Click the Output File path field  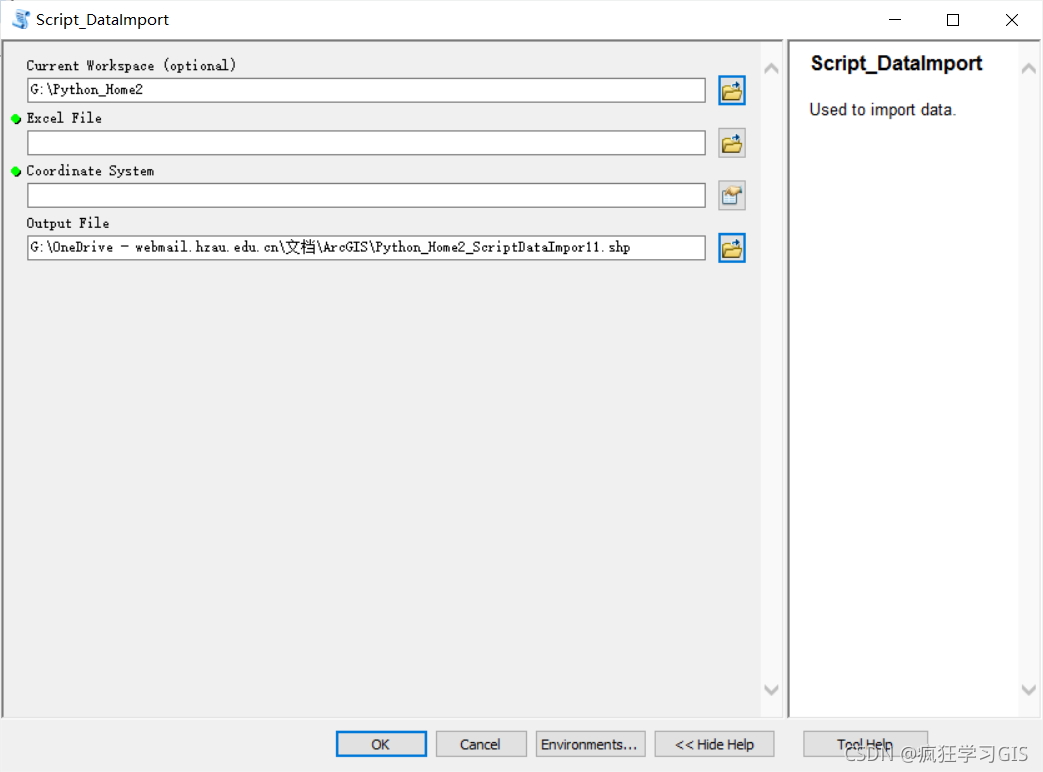(366, 247)
